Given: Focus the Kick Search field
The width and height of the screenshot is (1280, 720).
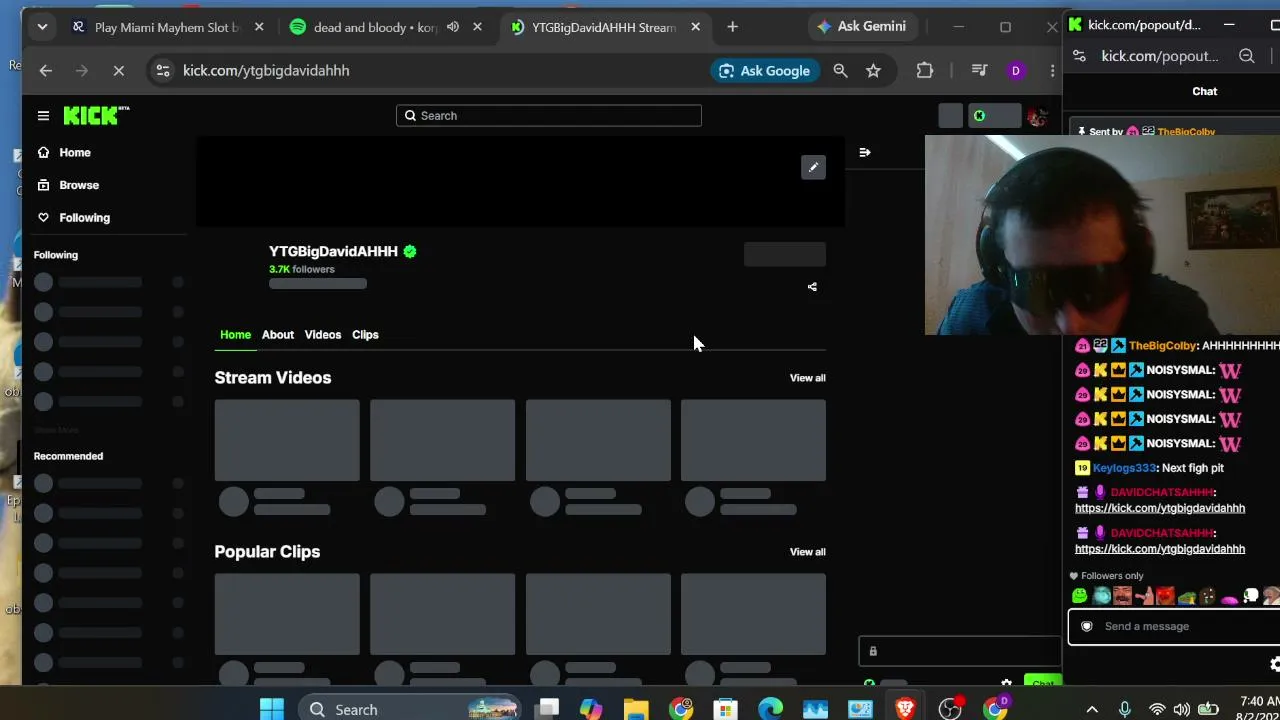Looking at the screenshot, I should tap(548, 116).
